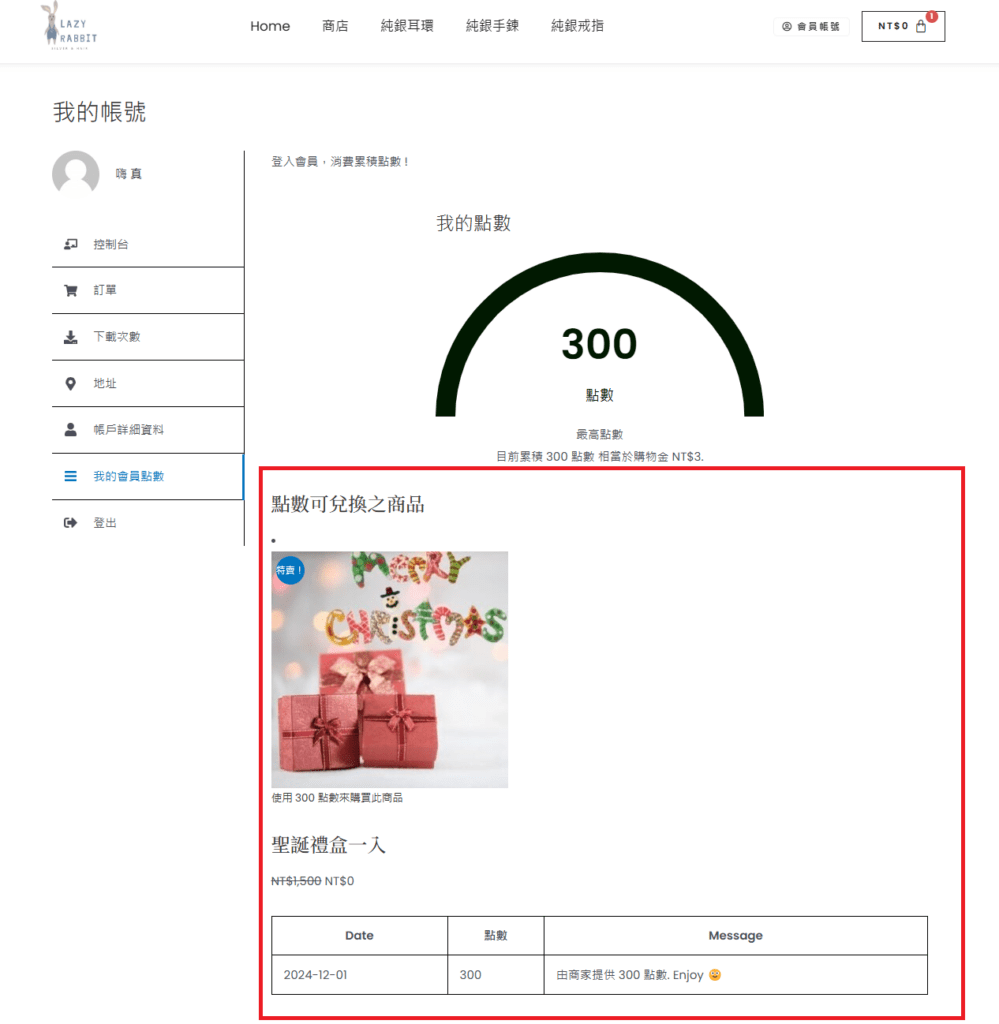Click the 300 points gauge
This screenshot has height=1024, width=999.
(x=599, y=345)
